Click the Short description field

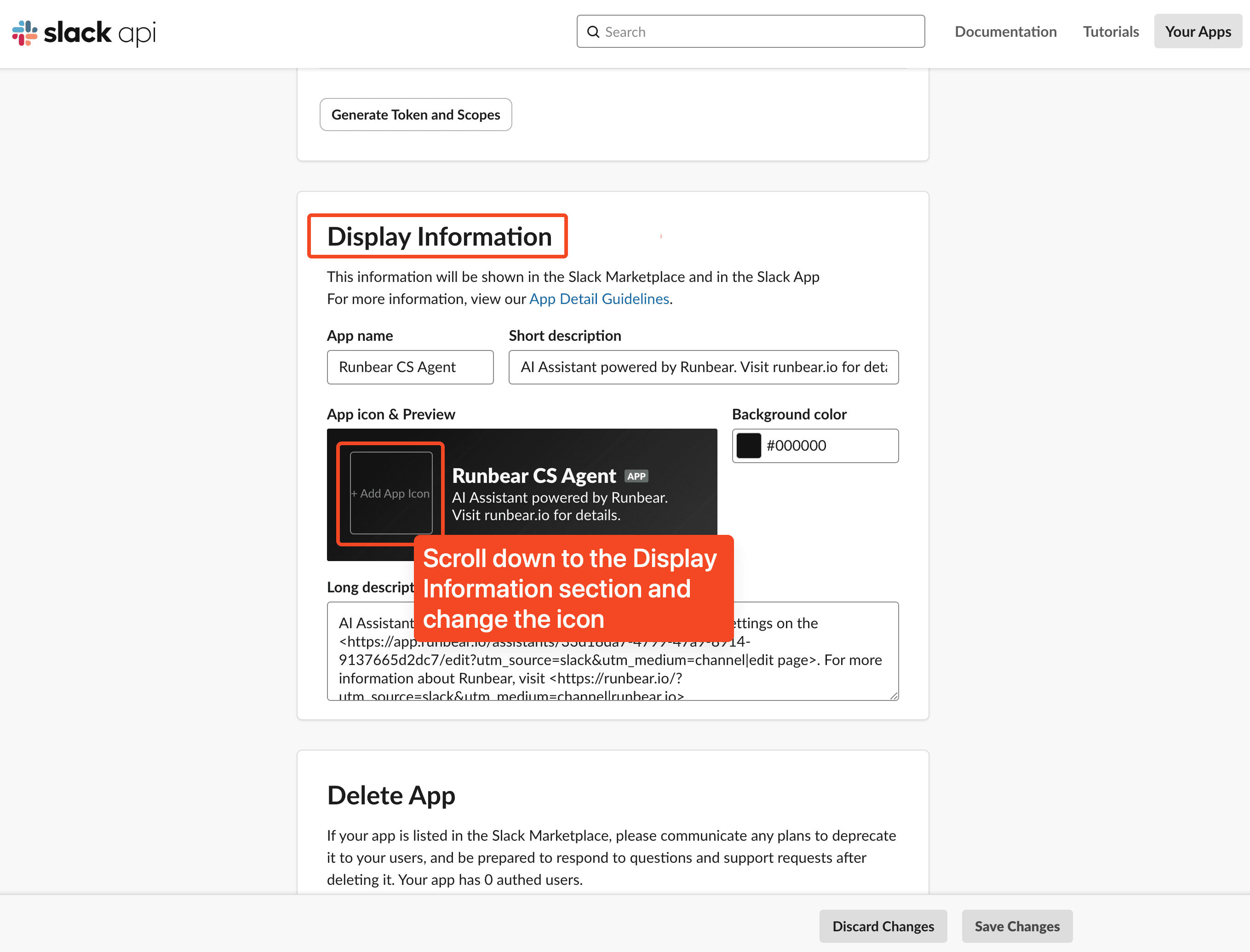tap(703, 367)
